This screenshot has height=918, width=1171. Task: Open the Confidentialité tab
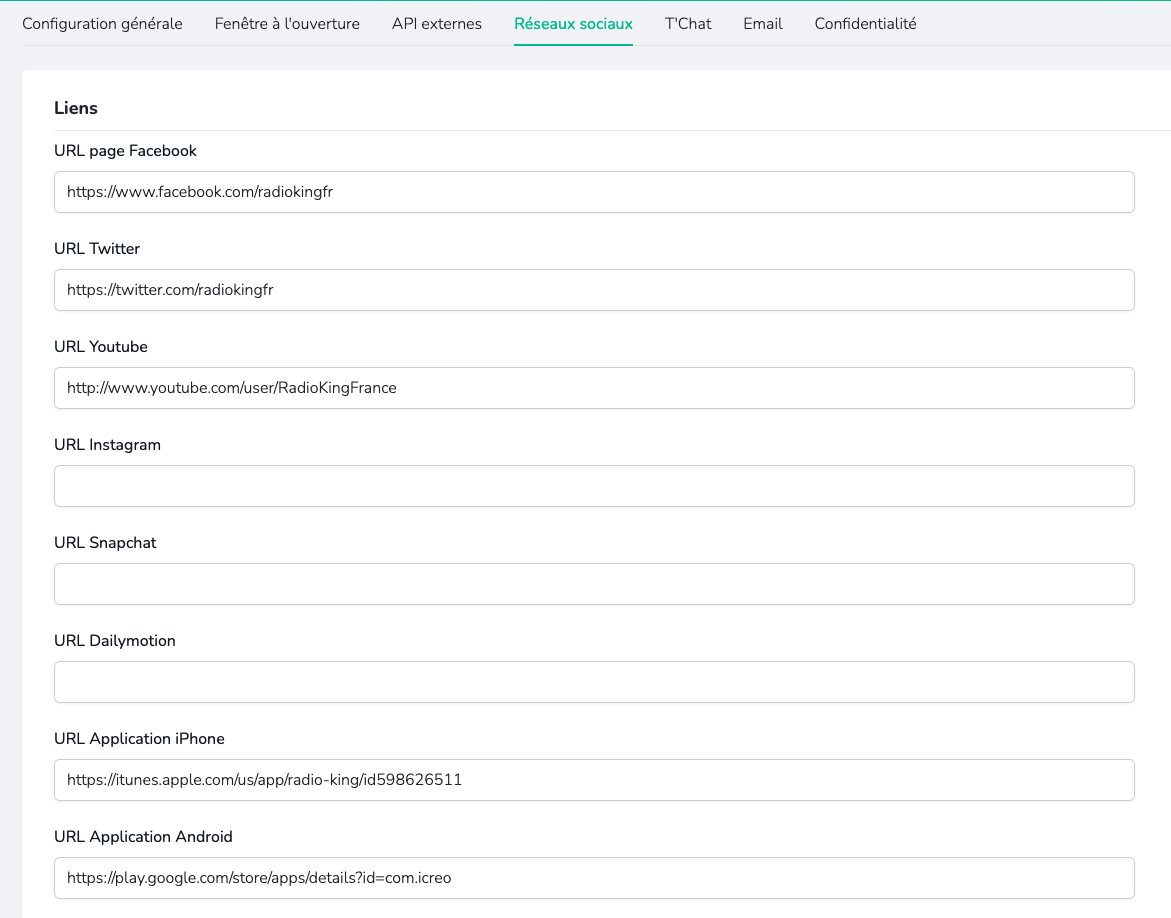click(x=865, y=23)
